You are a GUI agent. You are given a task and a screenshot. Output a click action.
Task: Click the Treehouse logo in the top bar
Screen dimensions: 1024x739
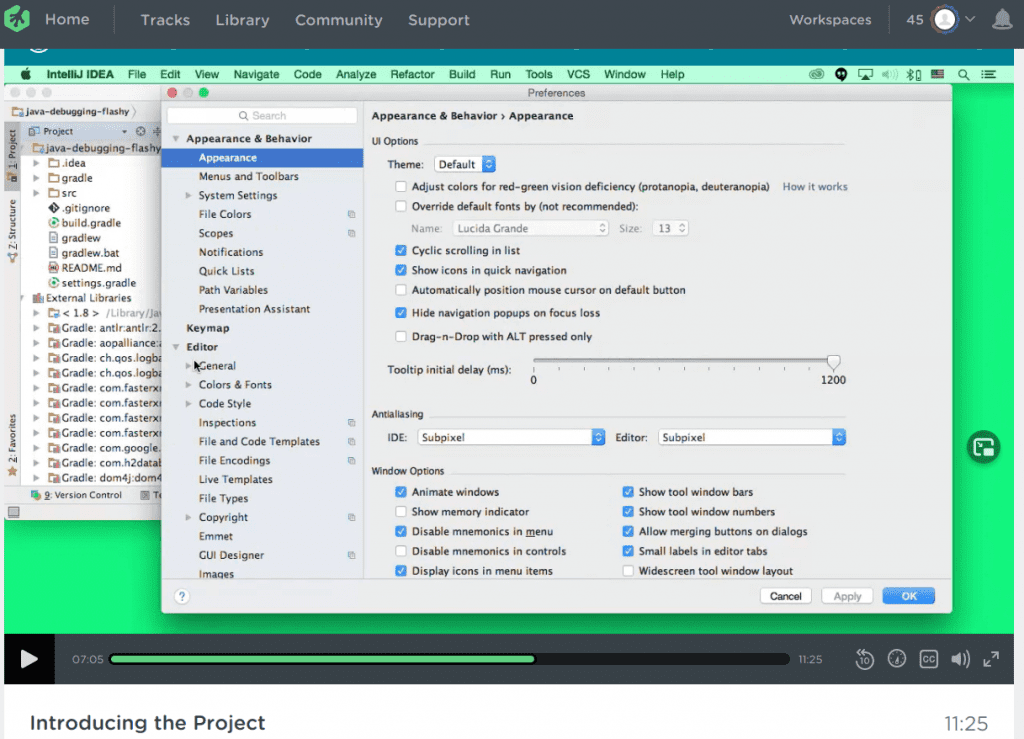click(16, 19)
